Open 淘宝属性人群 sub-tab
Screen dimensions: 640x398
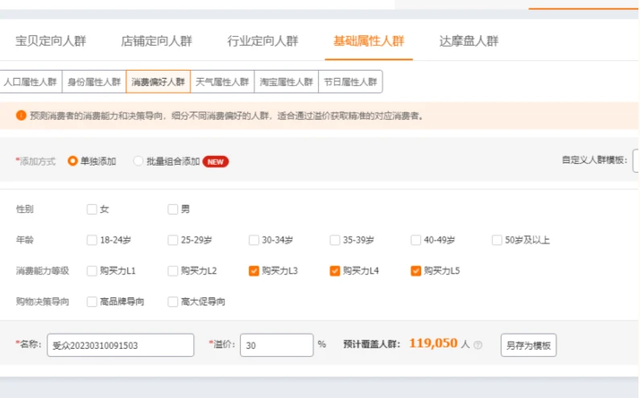tap(286, 82)
